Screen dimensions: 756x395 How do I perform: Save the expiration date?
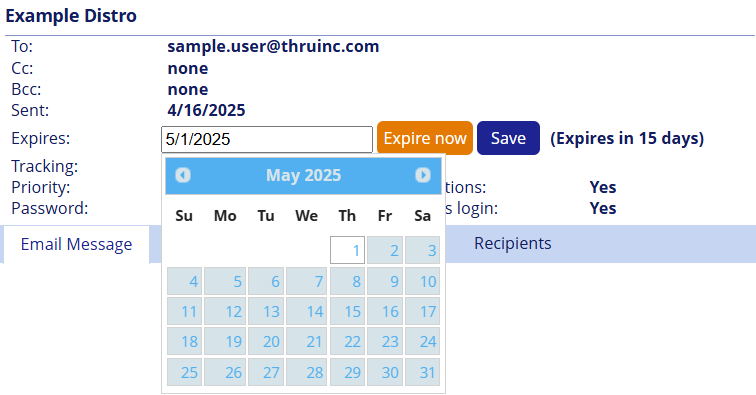tap(508, 138)
